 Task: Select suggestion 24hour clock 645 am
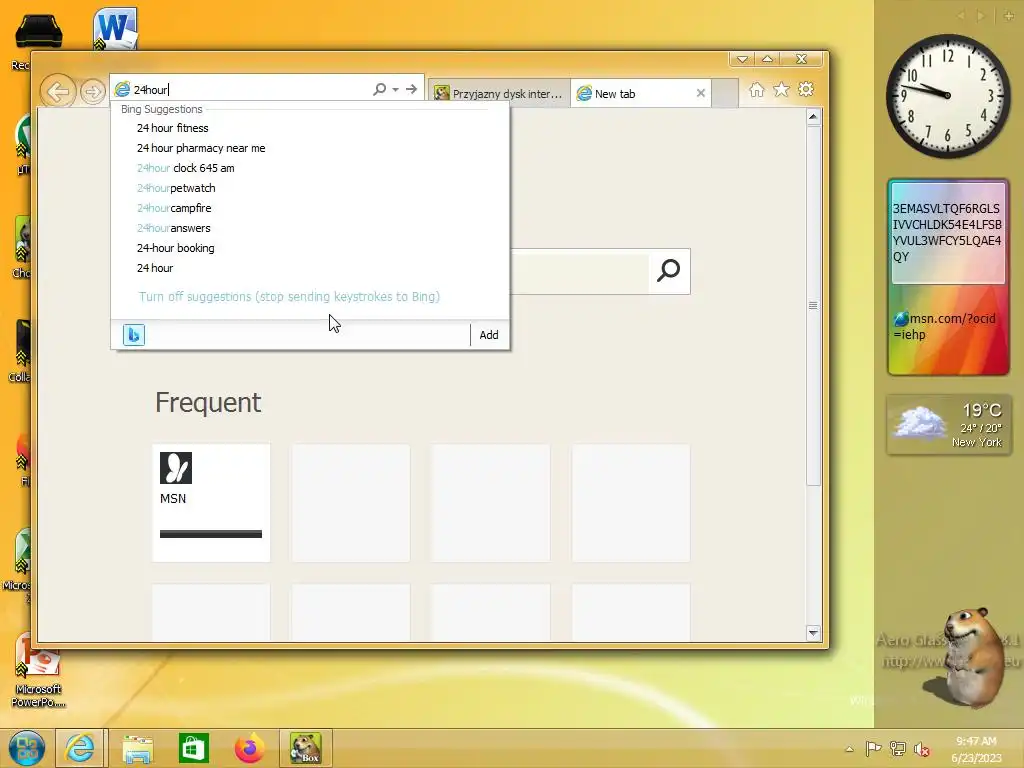pyautogui.click(x=310, y=168)
